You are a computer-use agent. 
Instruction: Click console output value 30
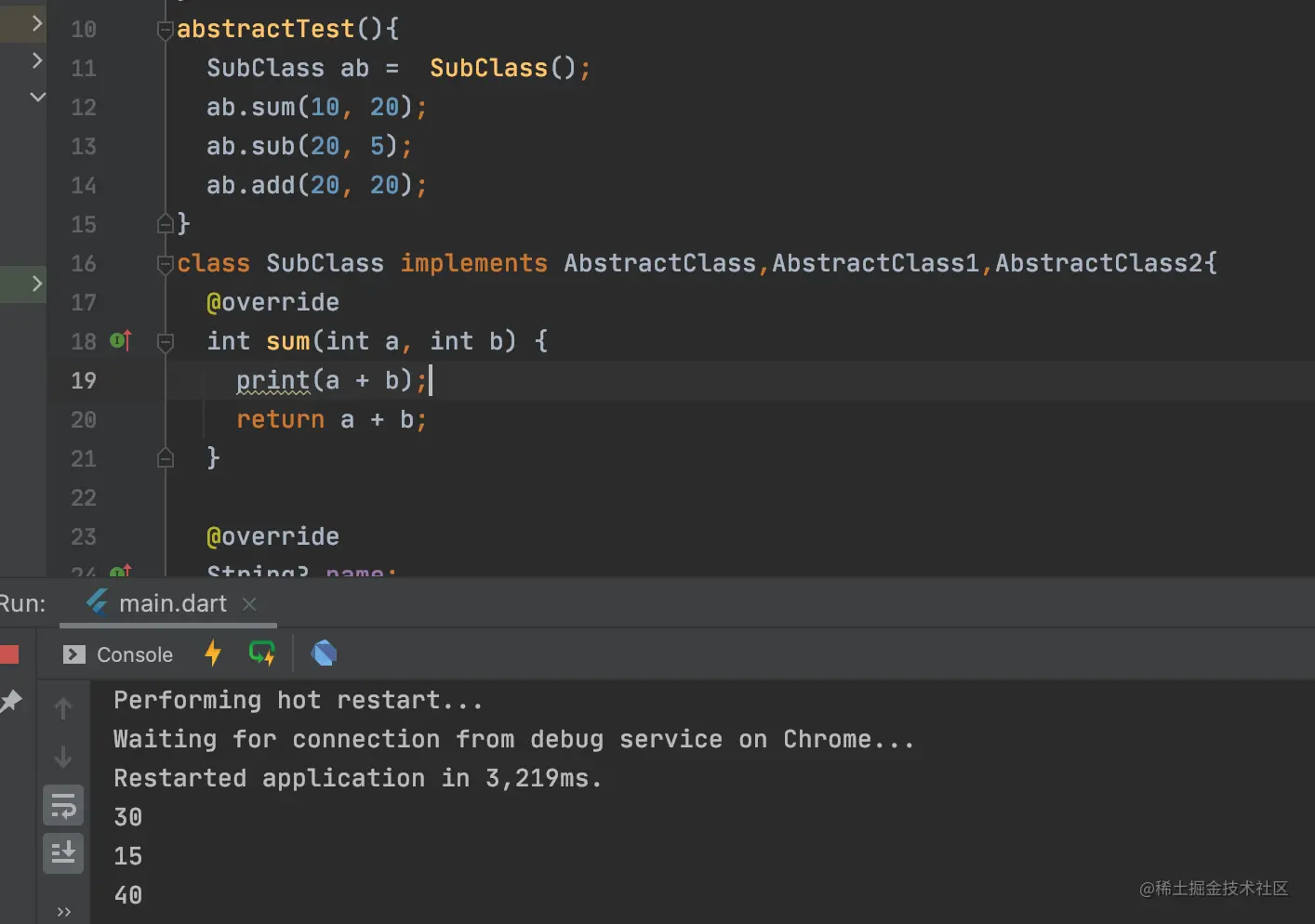tap(128, 817)
